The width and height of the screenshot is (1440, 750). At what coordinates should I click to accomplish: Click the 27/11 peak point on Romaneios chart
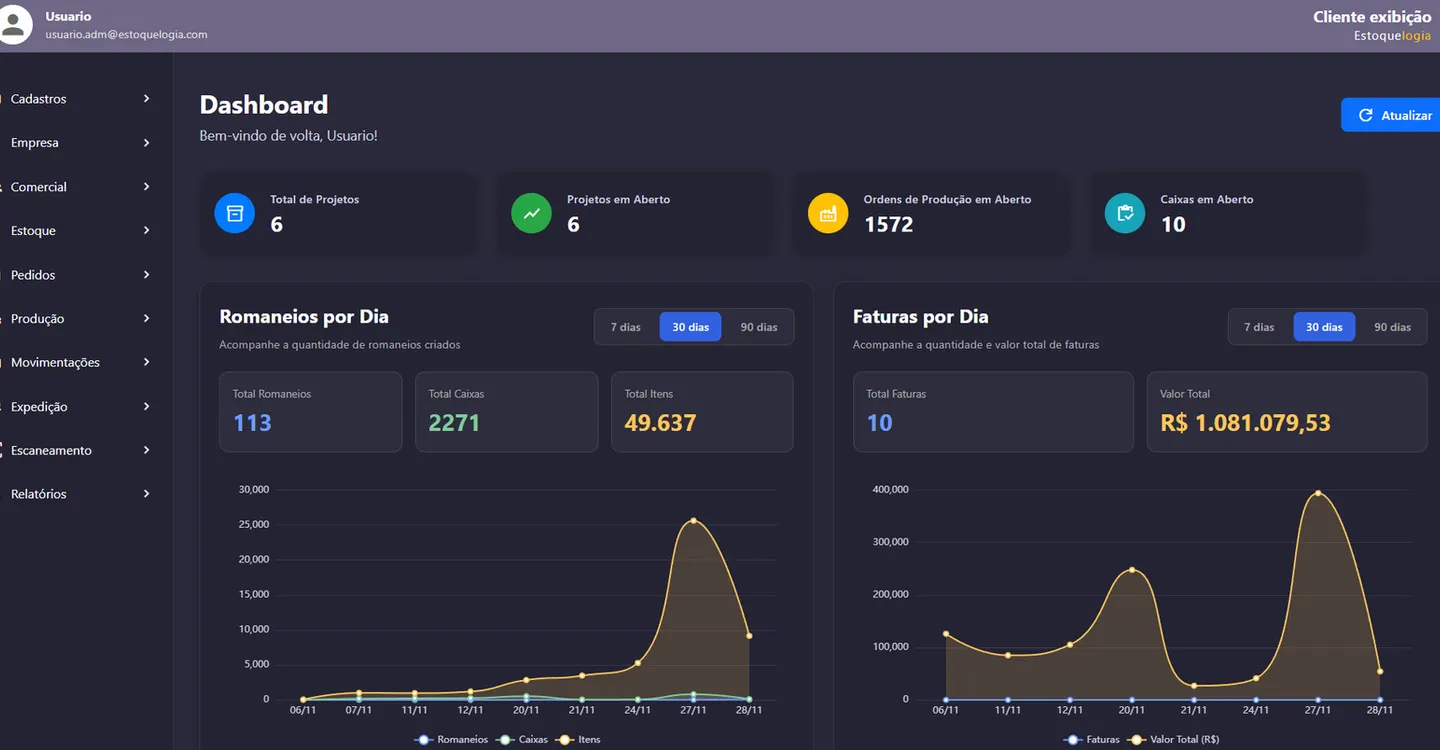693,520
